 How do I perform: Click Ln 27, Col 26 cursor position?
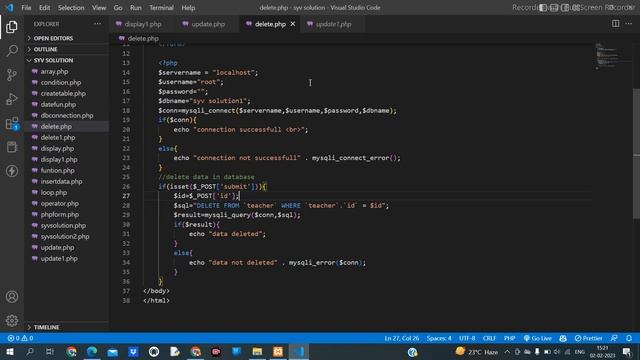[x=402, y=338]
